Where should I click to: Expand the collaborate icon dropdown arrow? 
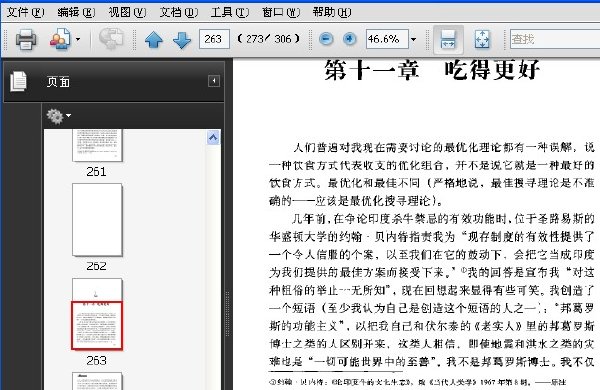click(x=78, y=39)
